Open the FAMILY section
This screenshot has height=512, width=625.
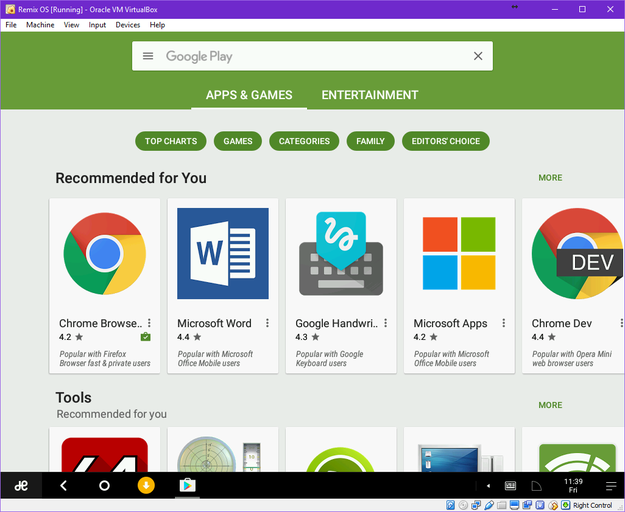point(371,141)
